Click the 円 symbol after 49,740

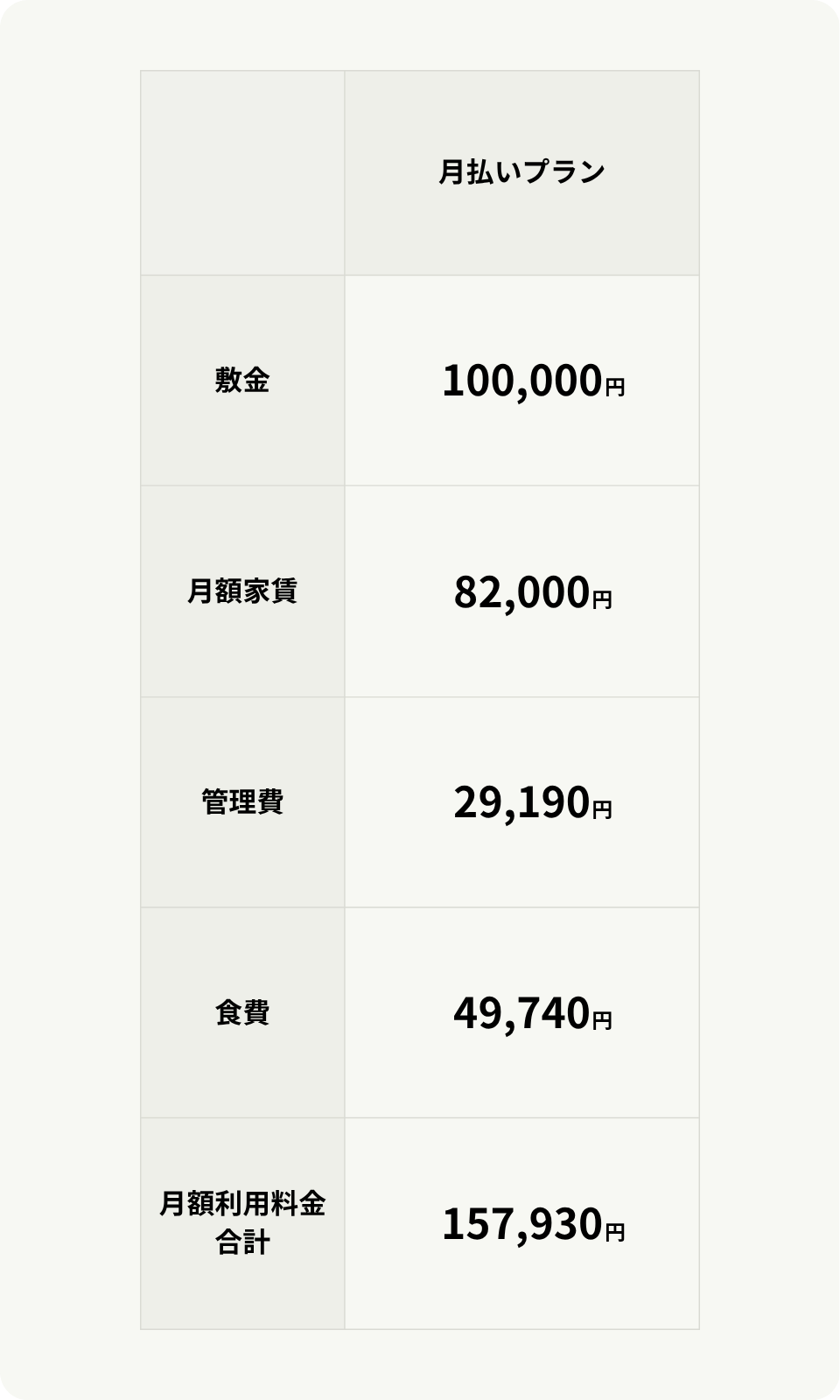tap(602, 1020)
